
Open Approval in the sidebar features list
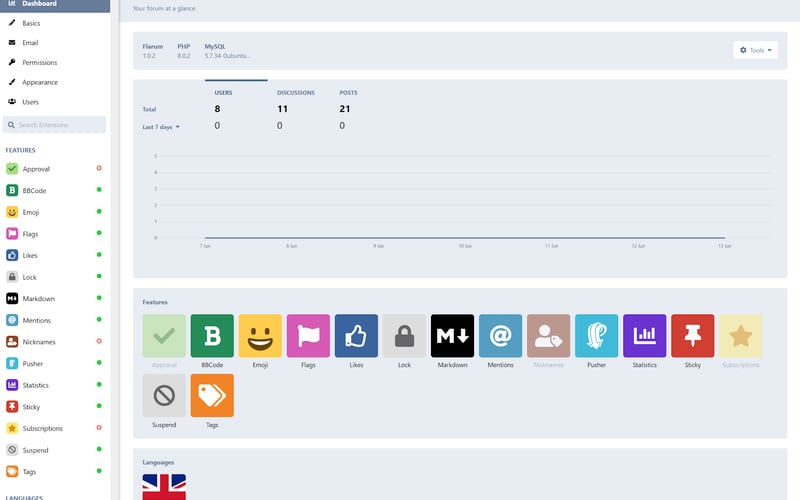pyautogui.click(x=55, y=169)
